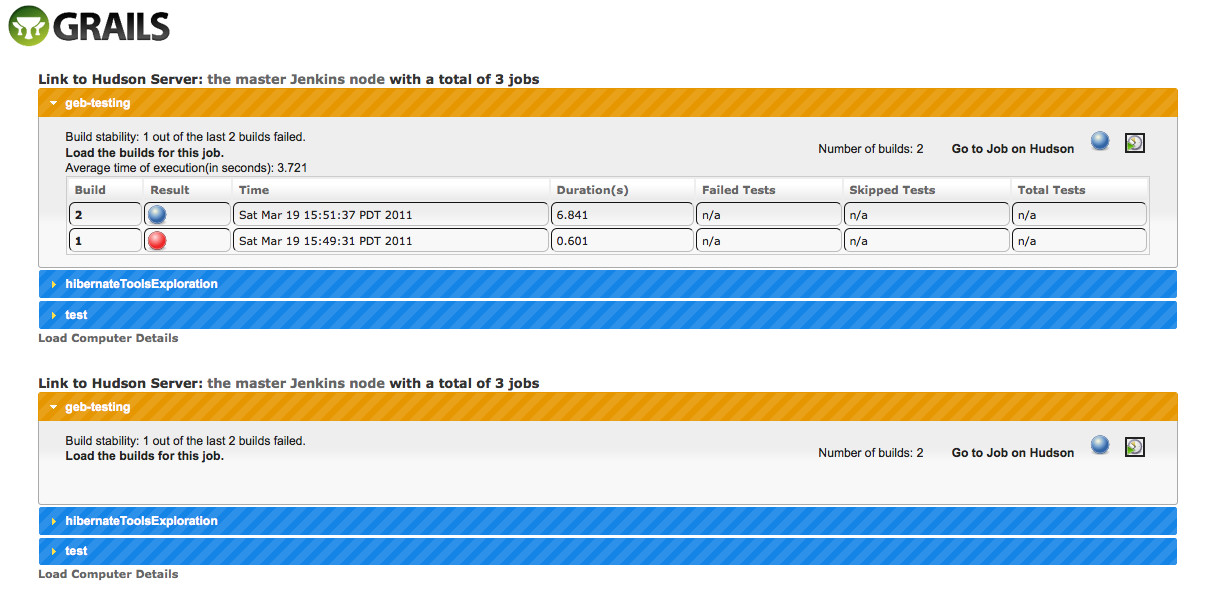Open 'Go to Job on Hudson' in lower panel

point(1013,453)
